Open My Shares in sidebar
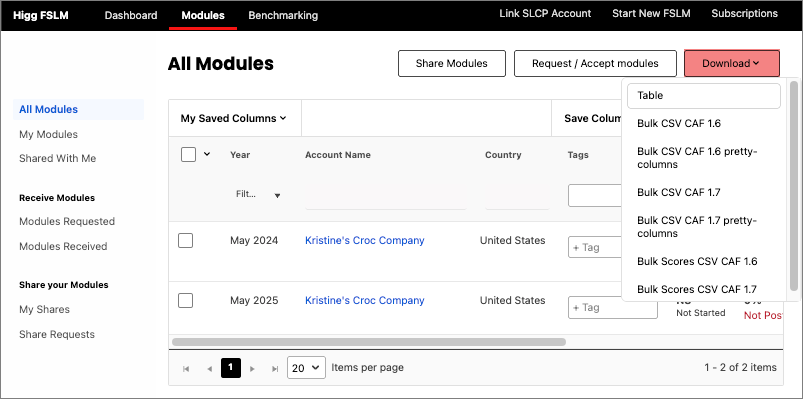Screen dimensions: 803x399 tap(45, 309)
